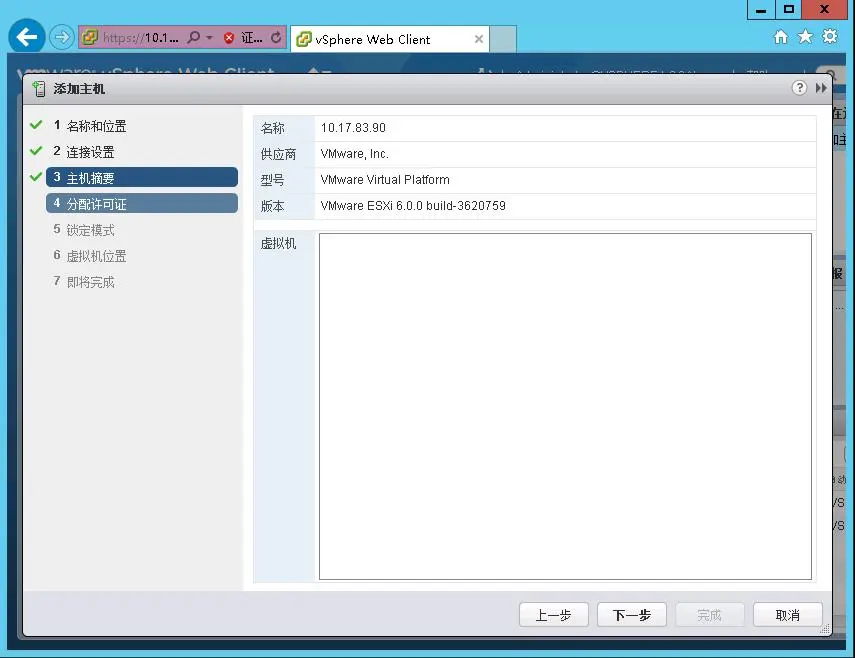Open a new blank browser tab
This screenshot has width=855, height=658.
(x=503, y=39)
